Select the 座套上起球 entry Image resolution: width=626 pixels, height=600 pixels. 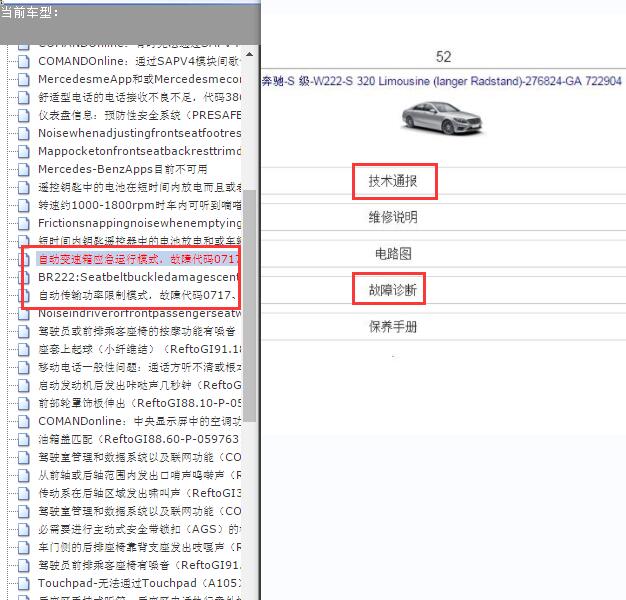[139, 349]
